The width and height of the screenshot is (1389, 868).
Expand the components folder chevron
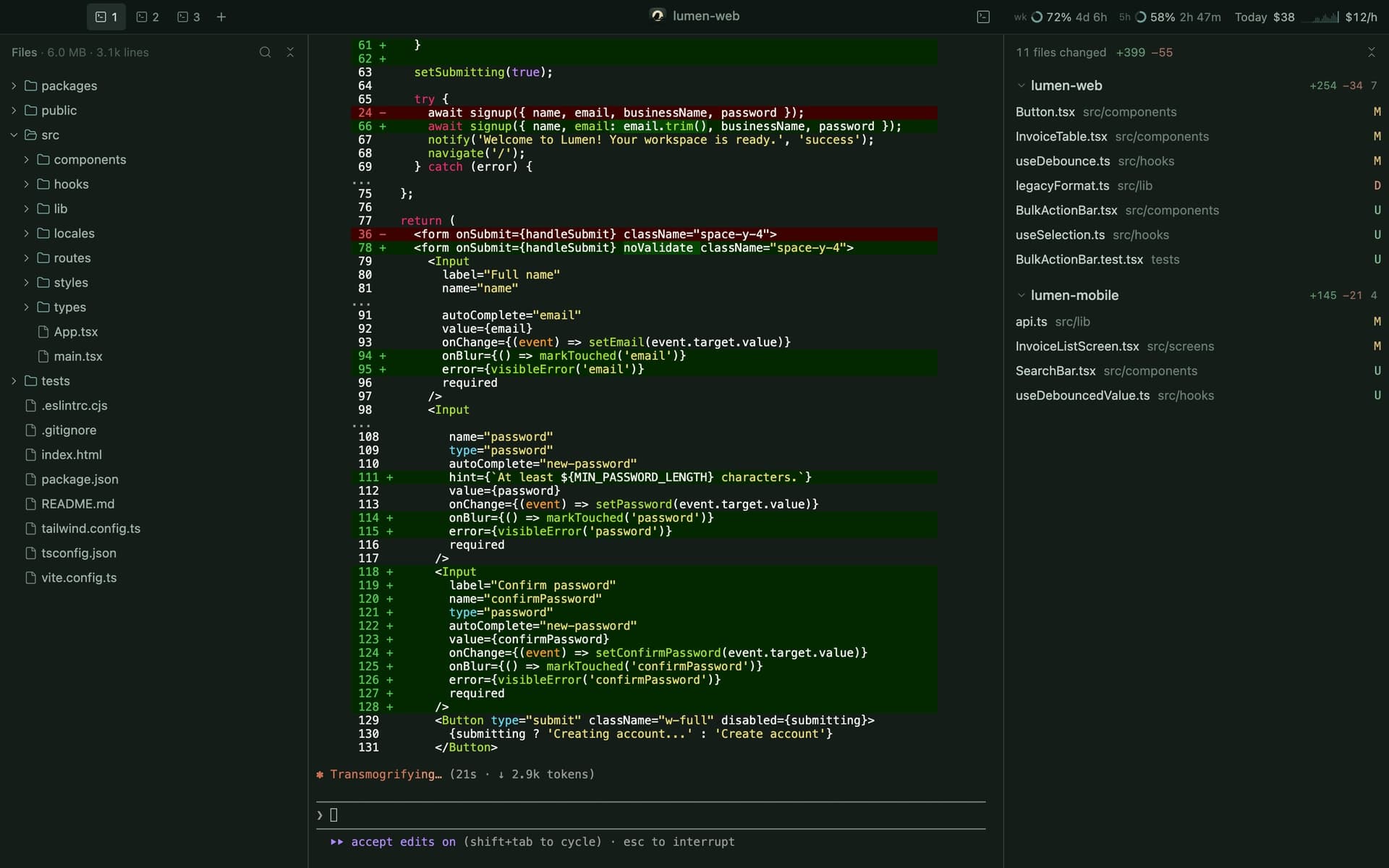coord(26,159)
